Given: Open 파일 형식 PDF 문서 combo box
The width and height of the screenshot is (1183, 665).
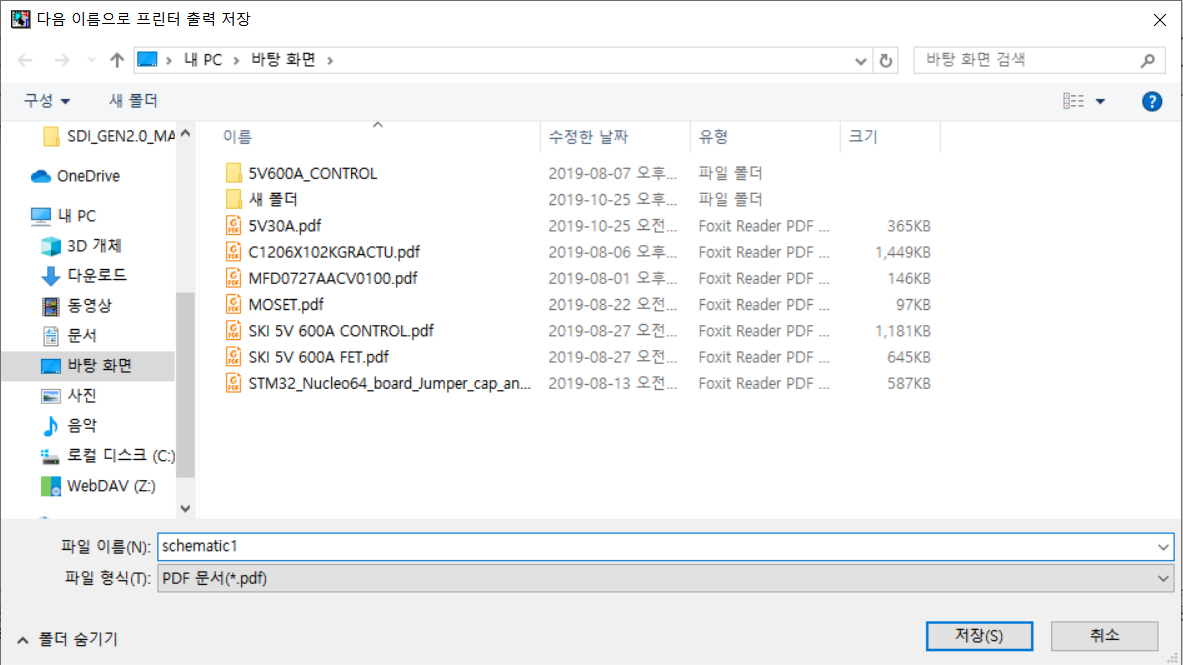Looking at the screenshot, I should pyautogui.click(x=665, y=579).
